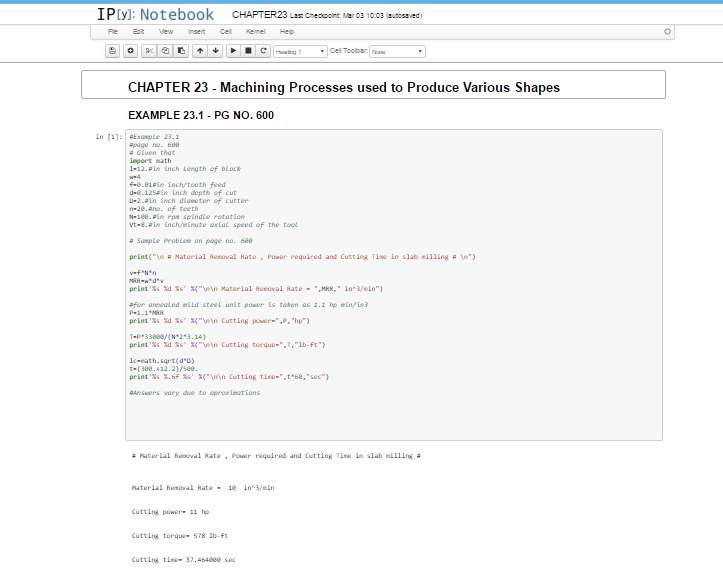Move the selected cell down

[215, 50]
